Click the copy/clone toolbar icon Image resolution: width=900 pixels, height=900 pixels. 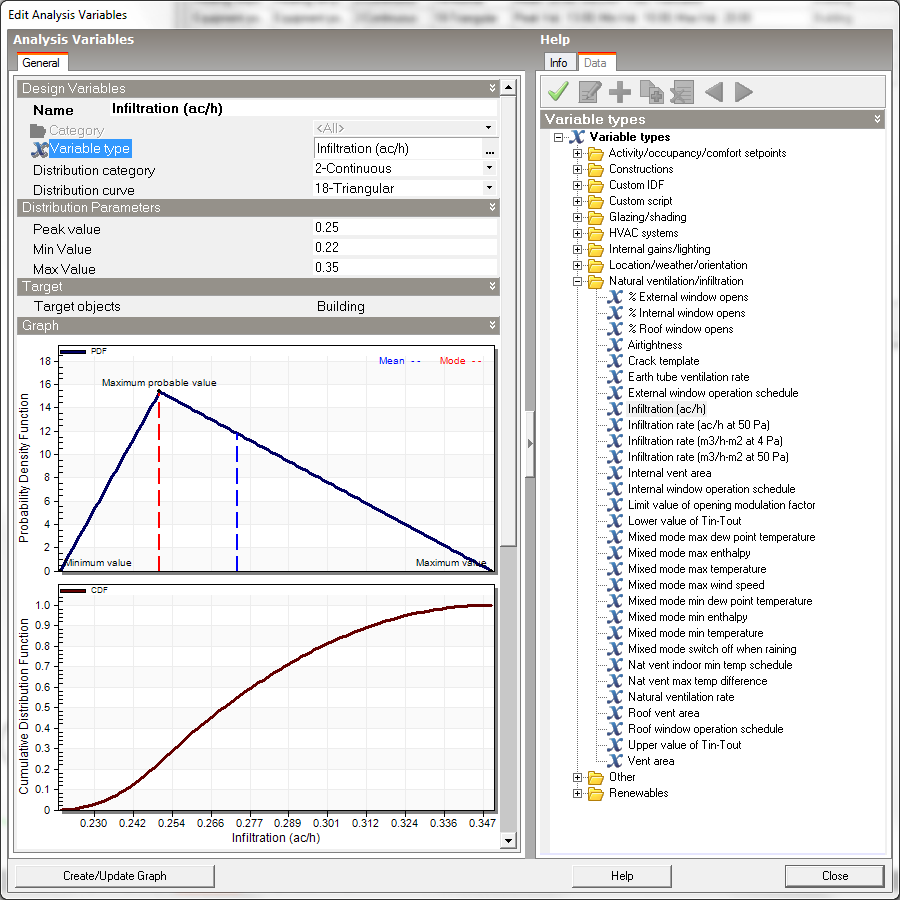pyautogui.click(x=651, y=92)
